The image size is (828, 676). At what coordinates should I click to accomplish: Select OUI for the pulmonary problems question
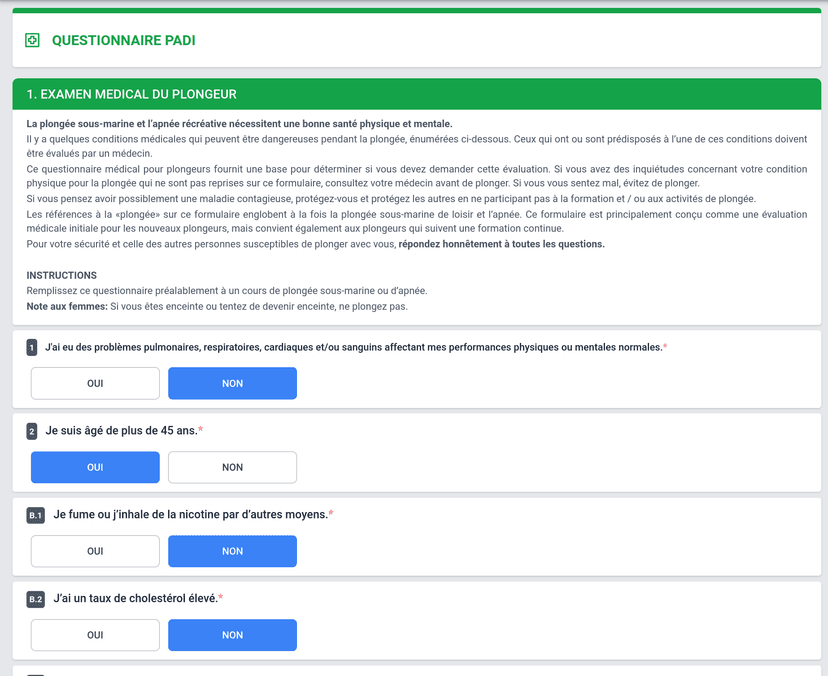click(95, 383)
